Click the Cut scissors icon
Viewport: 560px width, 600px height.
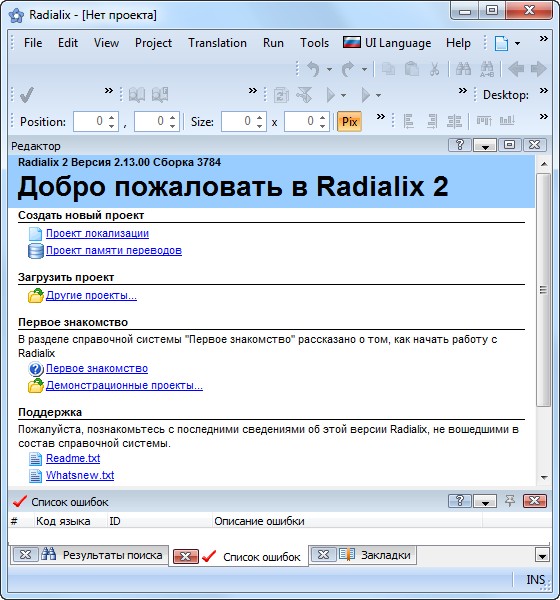click(434, 69)
